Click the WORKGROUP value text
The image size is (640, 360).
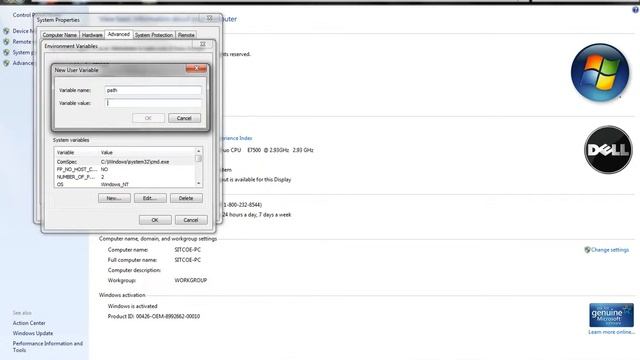coord(191,280)
